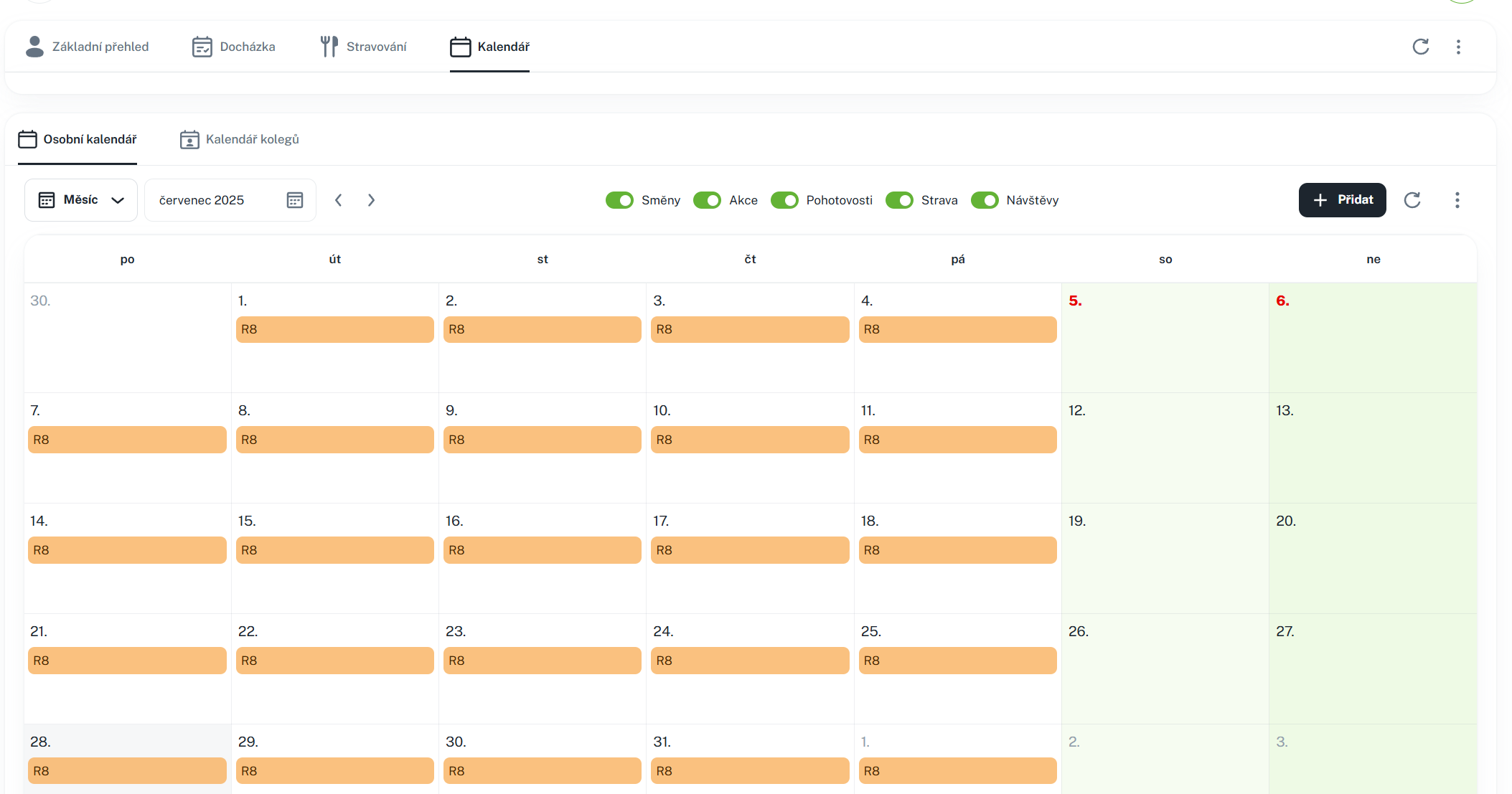Open the date picker icon in červenec 2025 field
The height and width of the screenshot is (794, 1512).
coord(294,200)
